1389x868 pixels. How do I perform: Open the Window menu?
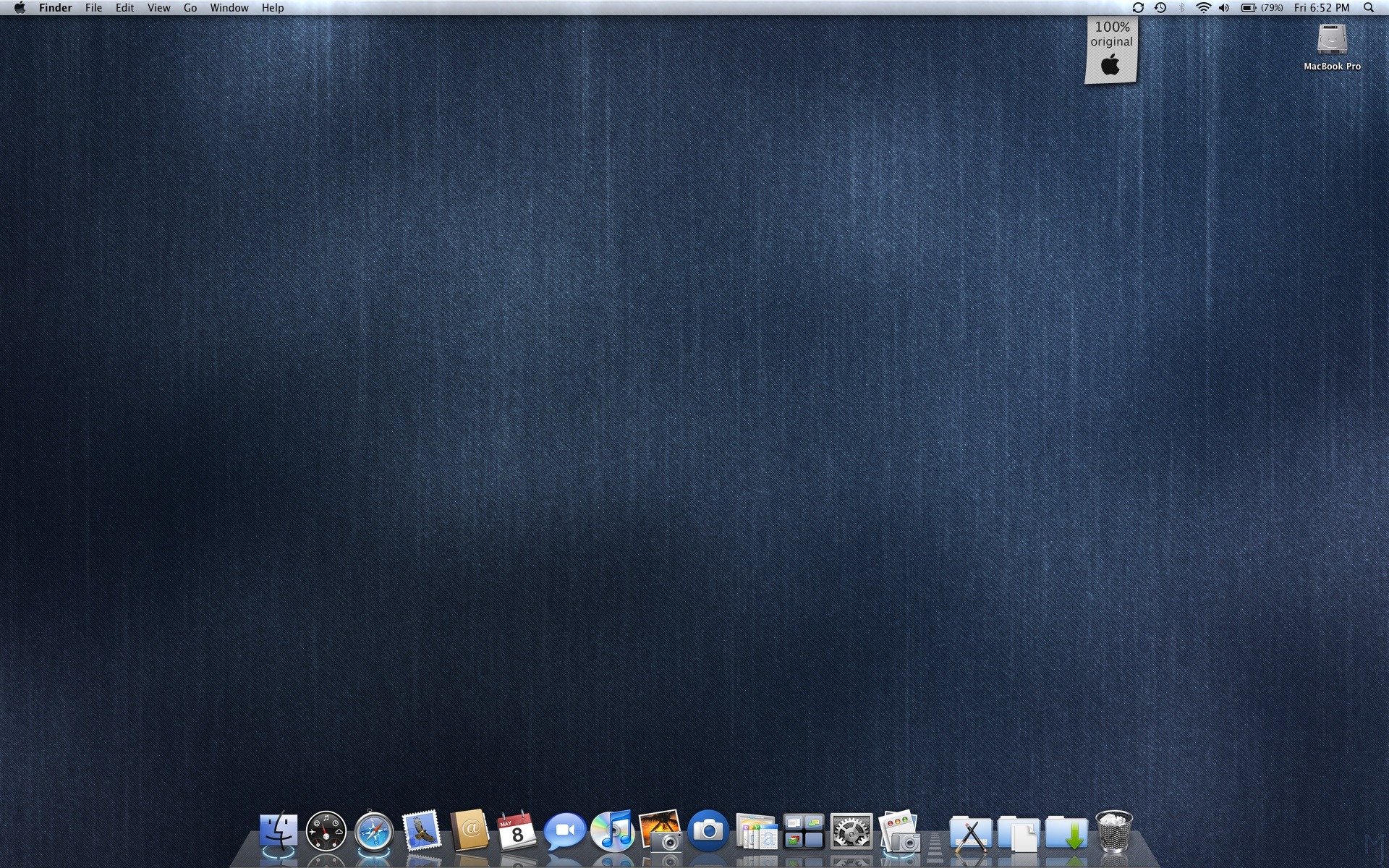click(x=229, y=8)
